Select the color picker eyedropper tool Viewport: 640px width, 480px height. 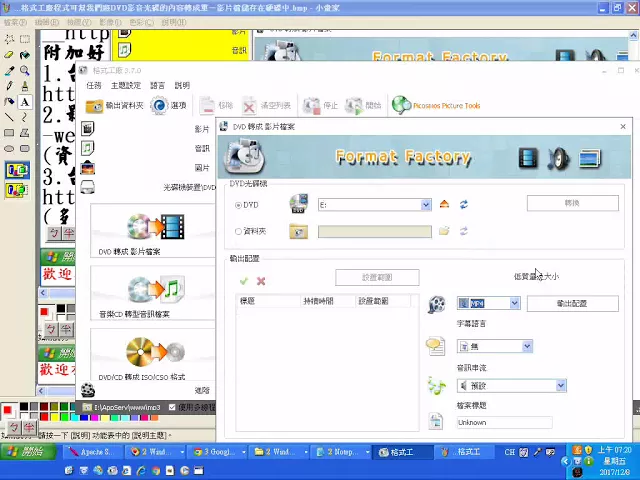click(x=9, y=71)
